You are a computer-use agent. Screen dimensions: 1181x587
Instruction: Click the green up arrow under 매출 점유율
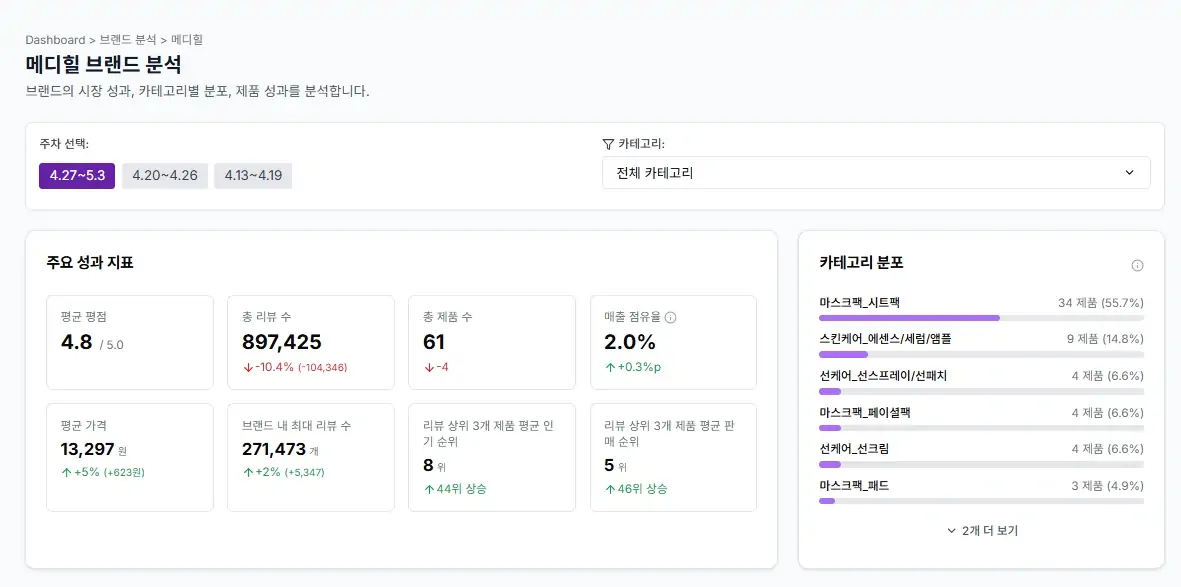609,367
